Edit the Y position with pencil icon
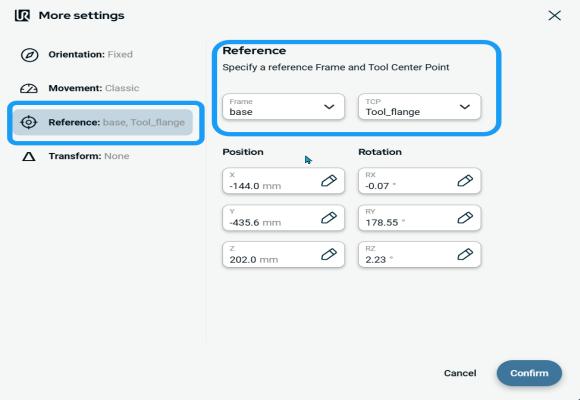The width and height of the screenshot is (580, 400). coord(328,218)
